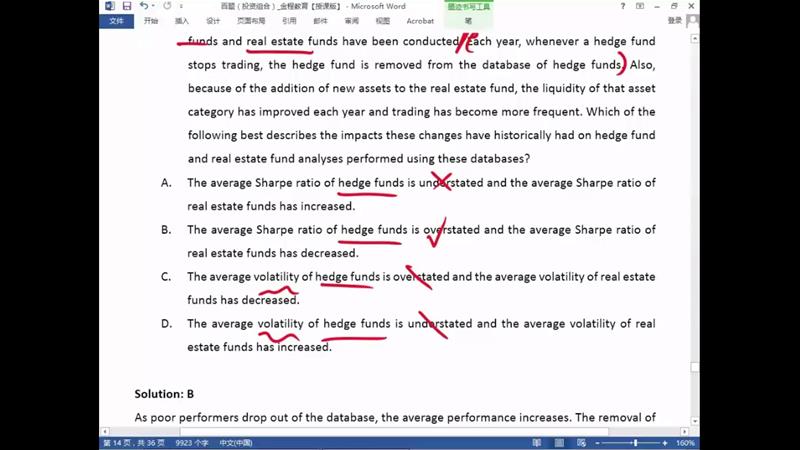Open the 文件 (File) menu tab
This screenshot has width=800, height=450.
pos(117,20)
